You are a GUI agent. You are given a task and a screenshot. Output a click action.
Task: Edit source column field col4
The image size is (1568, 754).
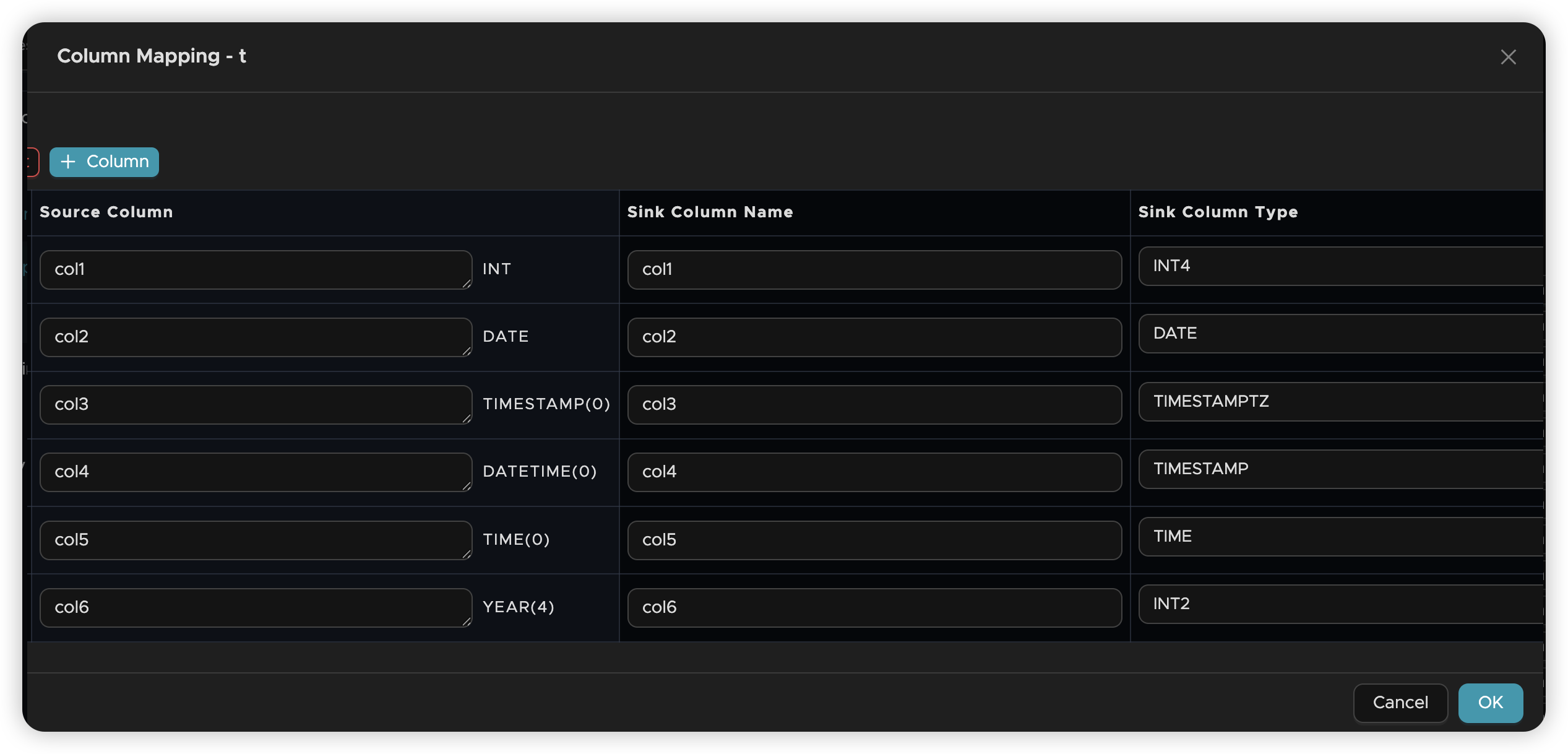[x=256, y=472]
